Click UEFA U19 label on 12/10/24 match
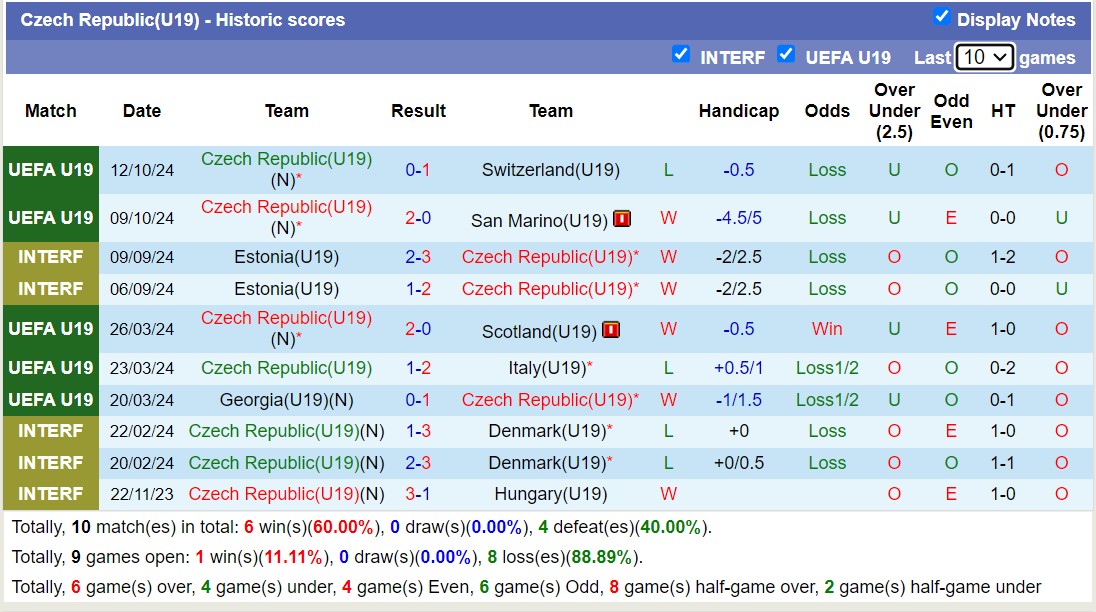 pyautogui.click(x=50, y=170)
